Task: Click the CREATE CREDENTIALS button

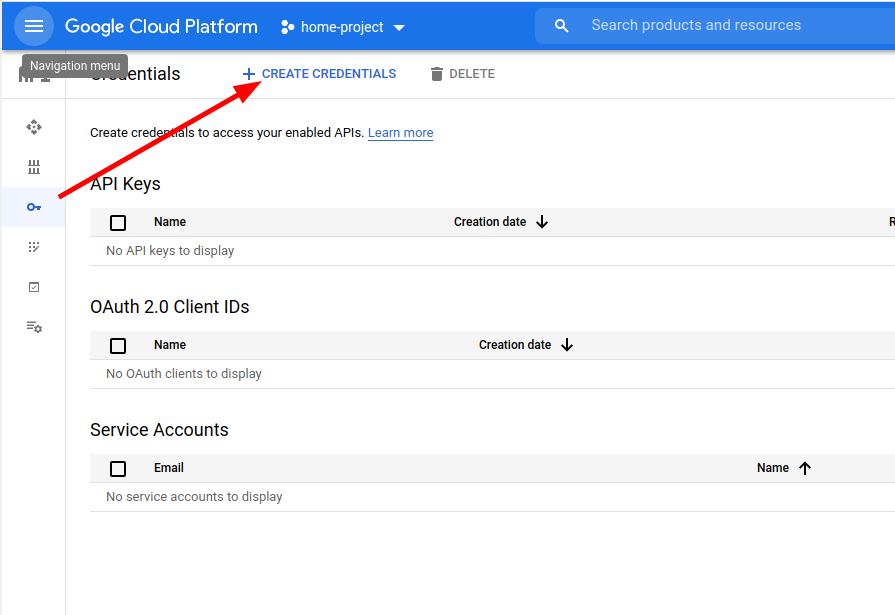Action: point(319,74)
